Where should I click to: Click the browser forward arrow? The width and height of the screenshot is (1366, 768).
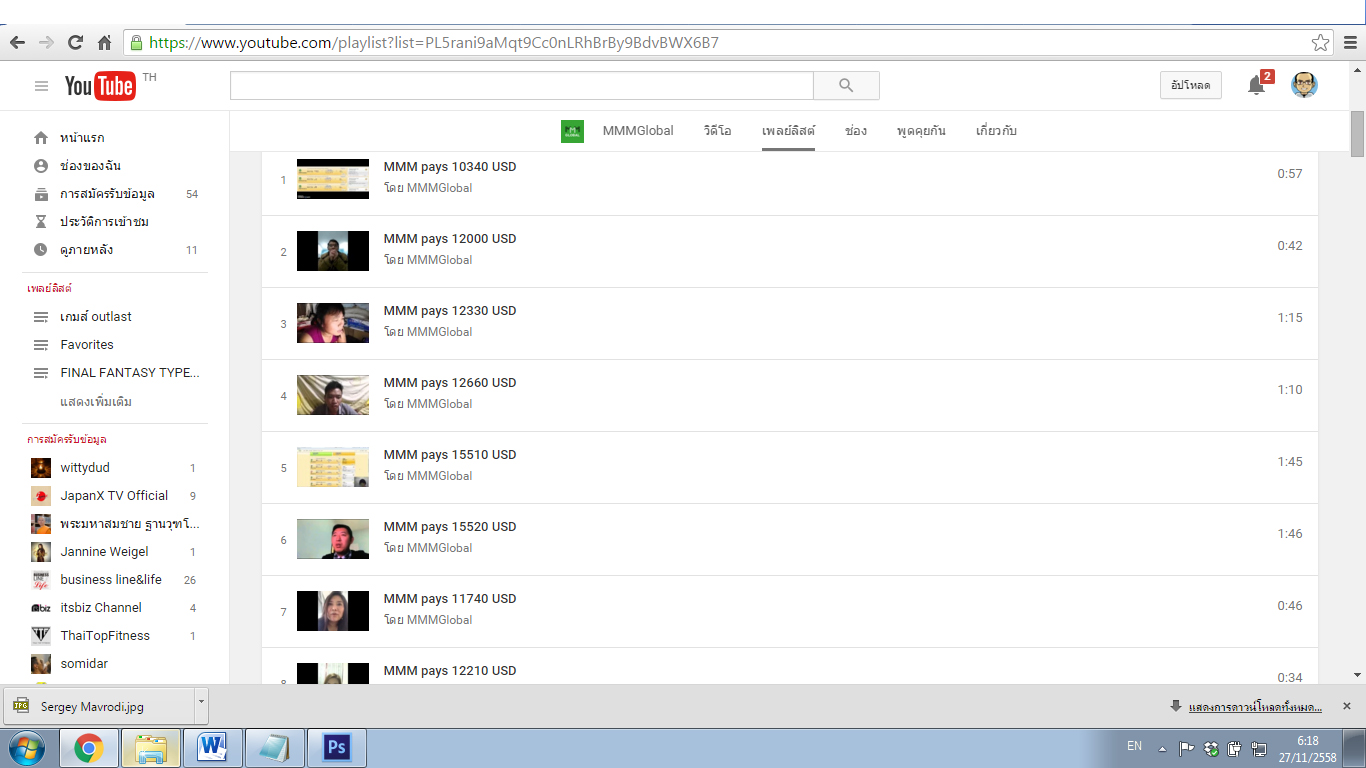46,43
